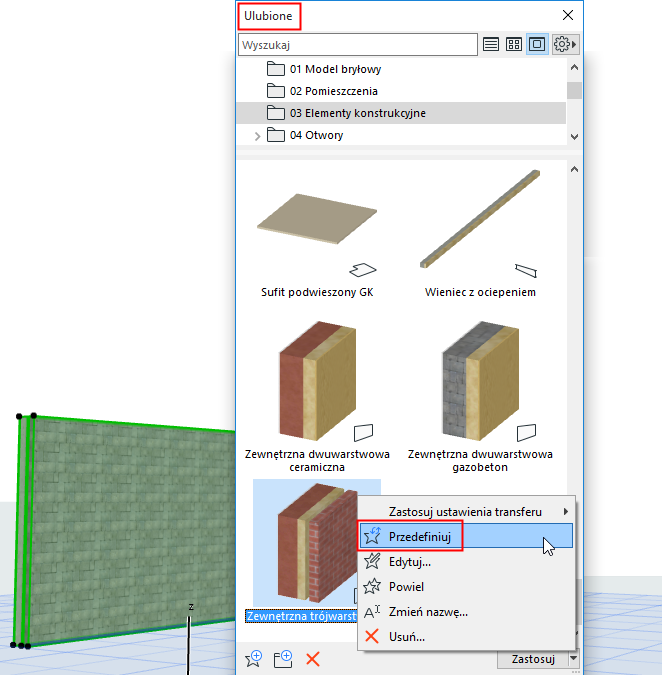662x675 pixels.
Task: Click the new favorite star-plus icon
Action: tap(254, 659)
